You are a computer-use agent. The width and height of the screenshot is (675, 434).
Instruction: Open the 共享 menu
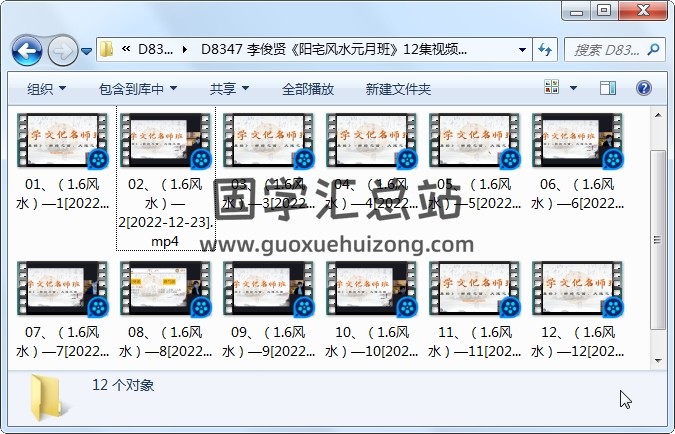tap(229, 89)
